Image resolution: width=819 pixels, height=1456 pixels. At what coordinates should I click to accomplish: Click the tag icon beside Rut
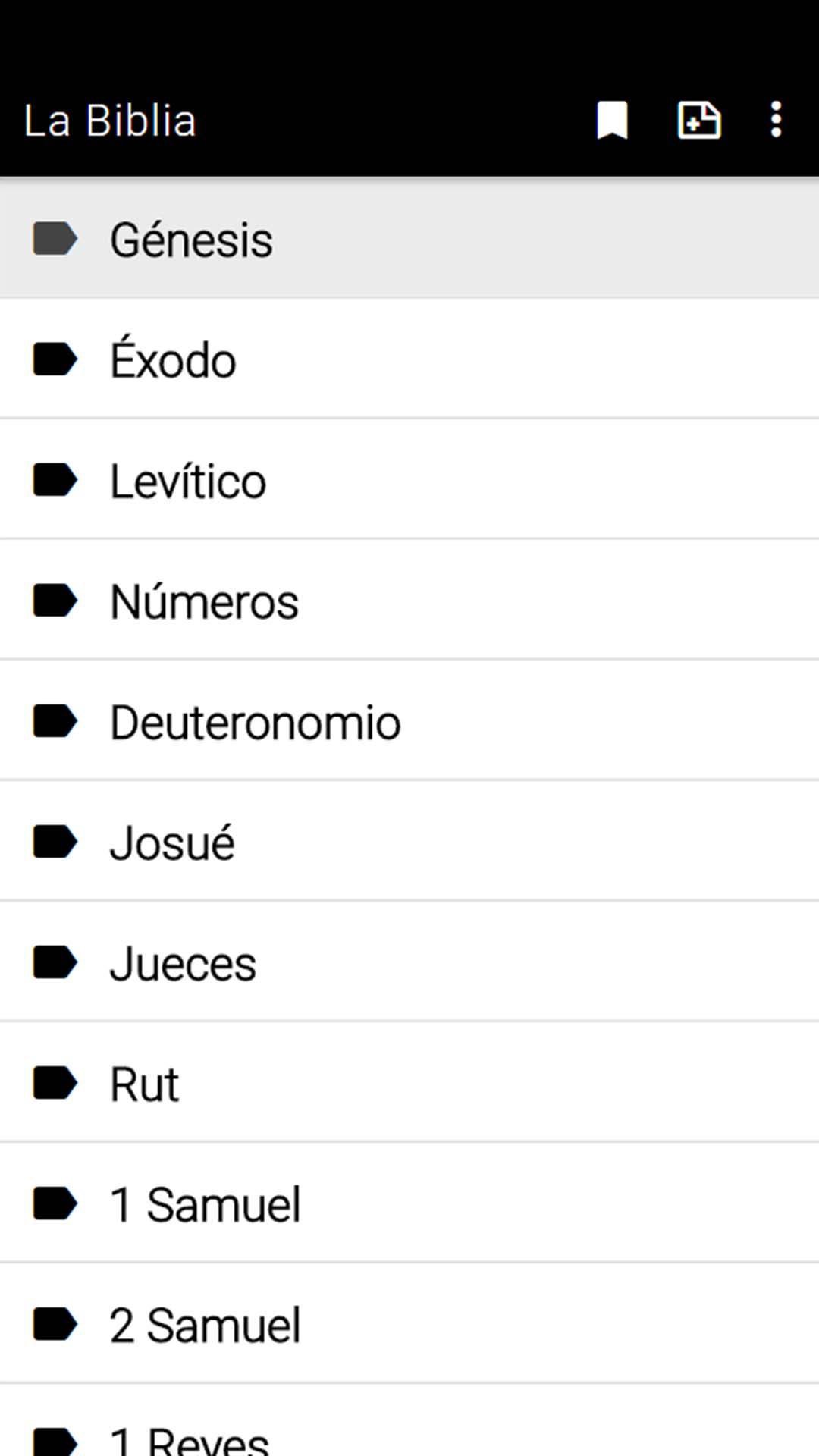point(55,1083)
